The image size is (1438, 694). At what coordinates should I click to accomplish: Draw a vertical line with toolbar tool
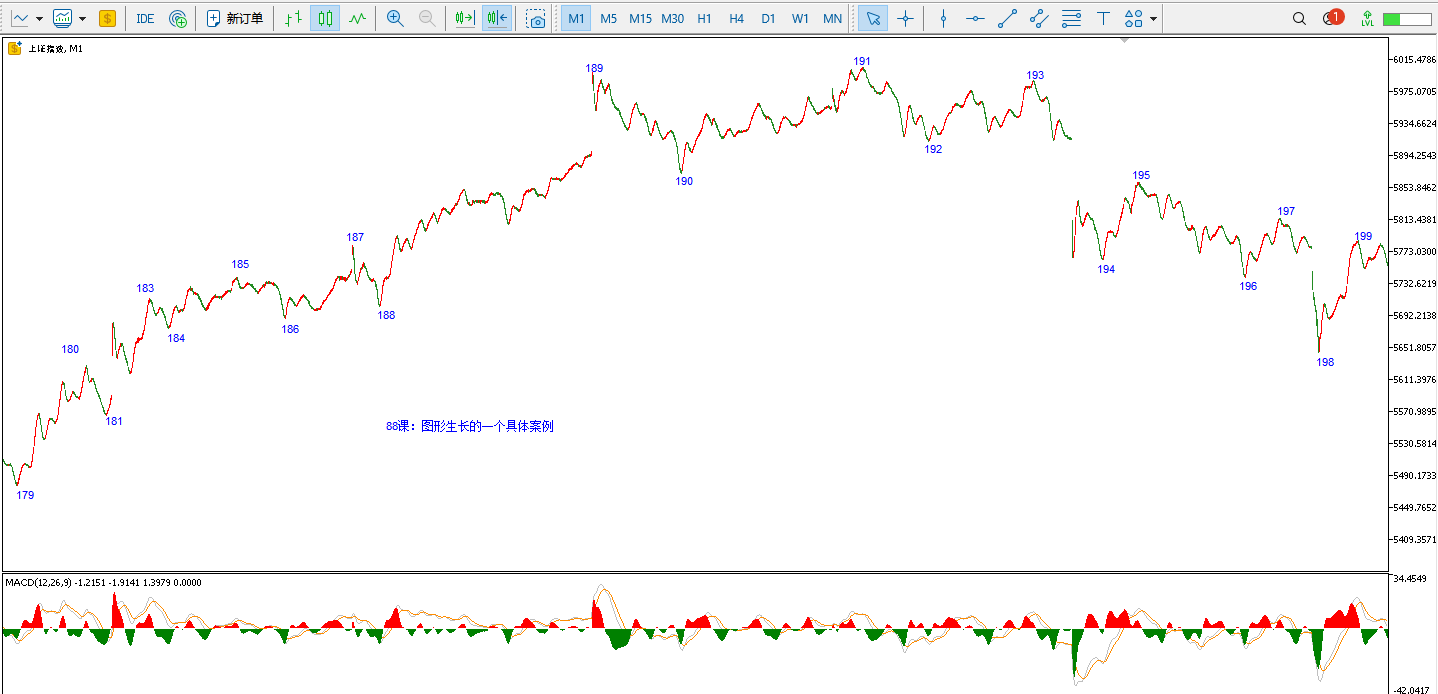pyautogui.click(x=943, y=18)
